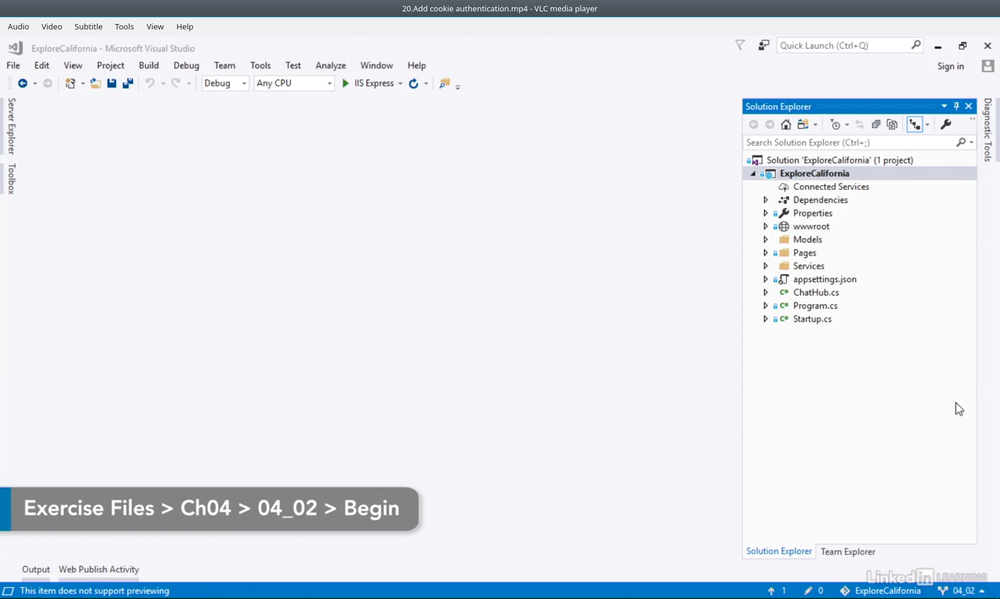The image size is (1000, 599).
Task: Expand the Pages folder
Action: tap(766, 253)
